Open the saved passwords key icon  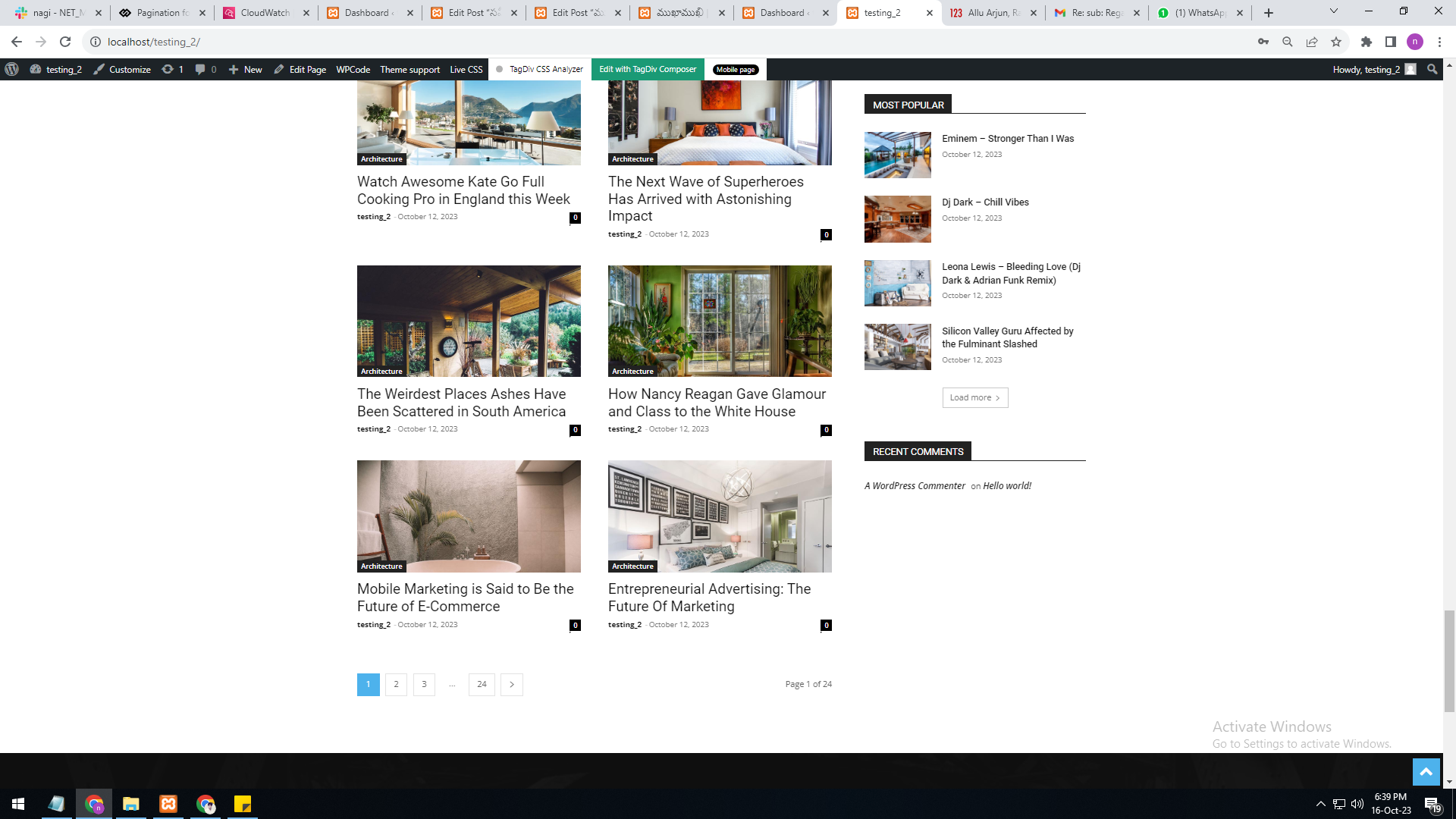click(x=1263, y=42)
